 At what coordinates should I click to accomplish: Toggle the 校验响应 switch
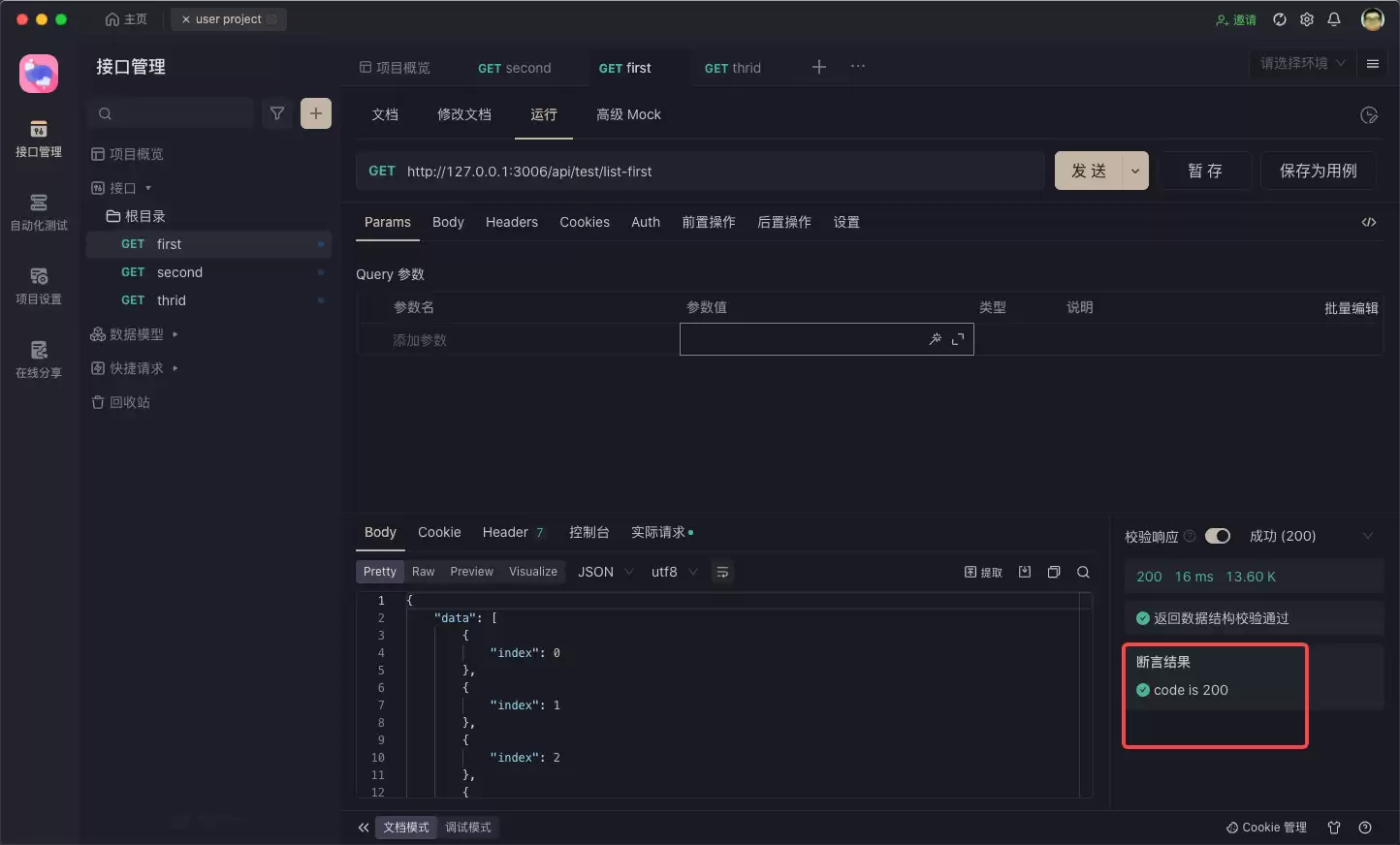[1218, 536]
